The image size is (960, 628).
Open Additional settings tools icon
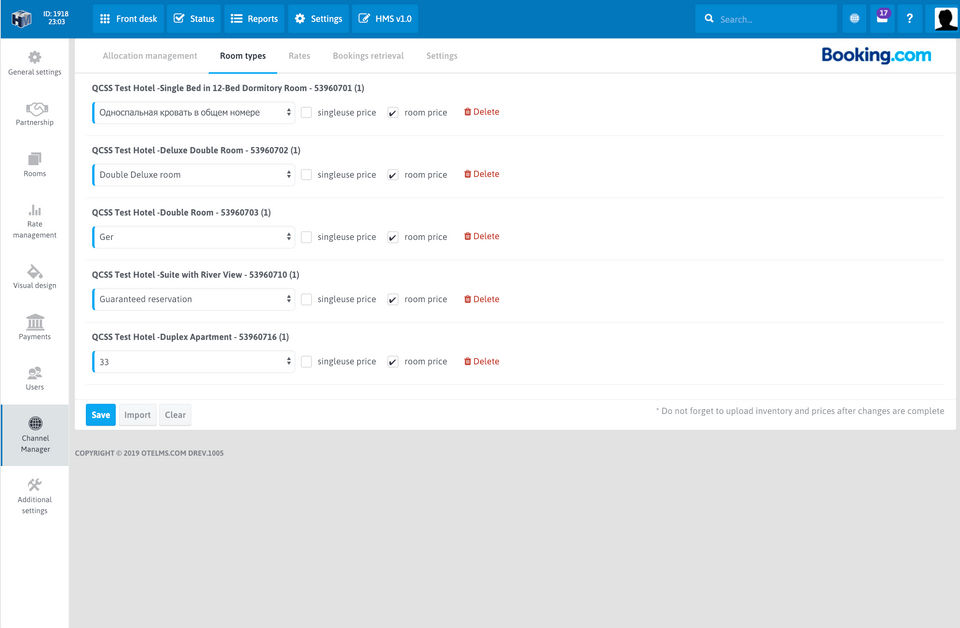35,485
